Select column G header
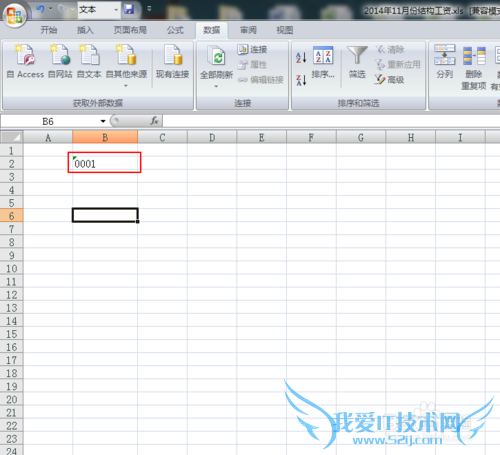The height and width of the screenshot is (455, 500). (361, 137)
